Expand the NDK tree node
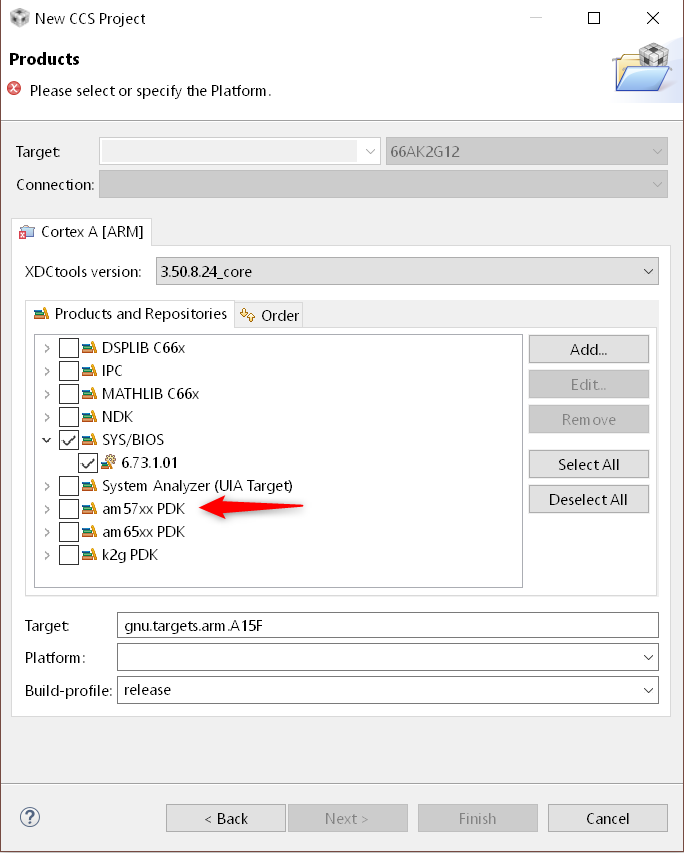The height and width of the screenshot is (853, 684). (x=47, y=417)
